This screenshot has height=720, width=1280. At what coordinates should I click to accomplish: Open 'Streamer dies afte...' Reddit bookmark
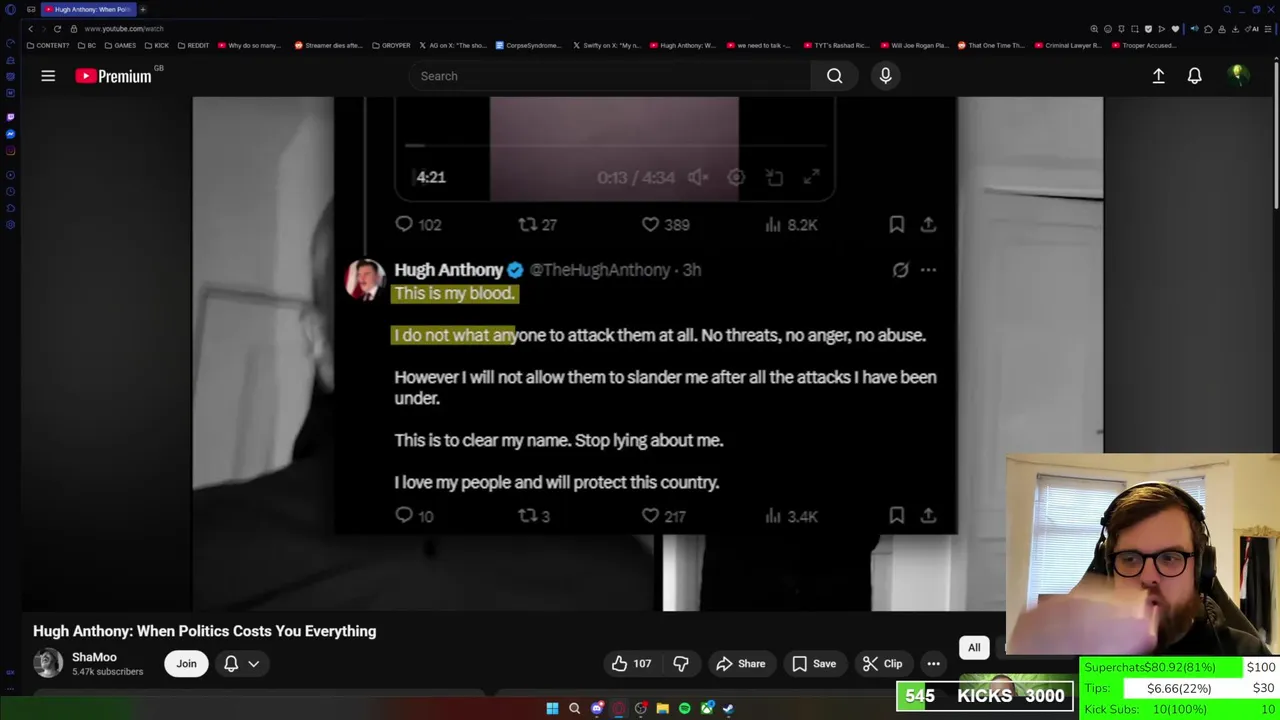coord(329,45)
